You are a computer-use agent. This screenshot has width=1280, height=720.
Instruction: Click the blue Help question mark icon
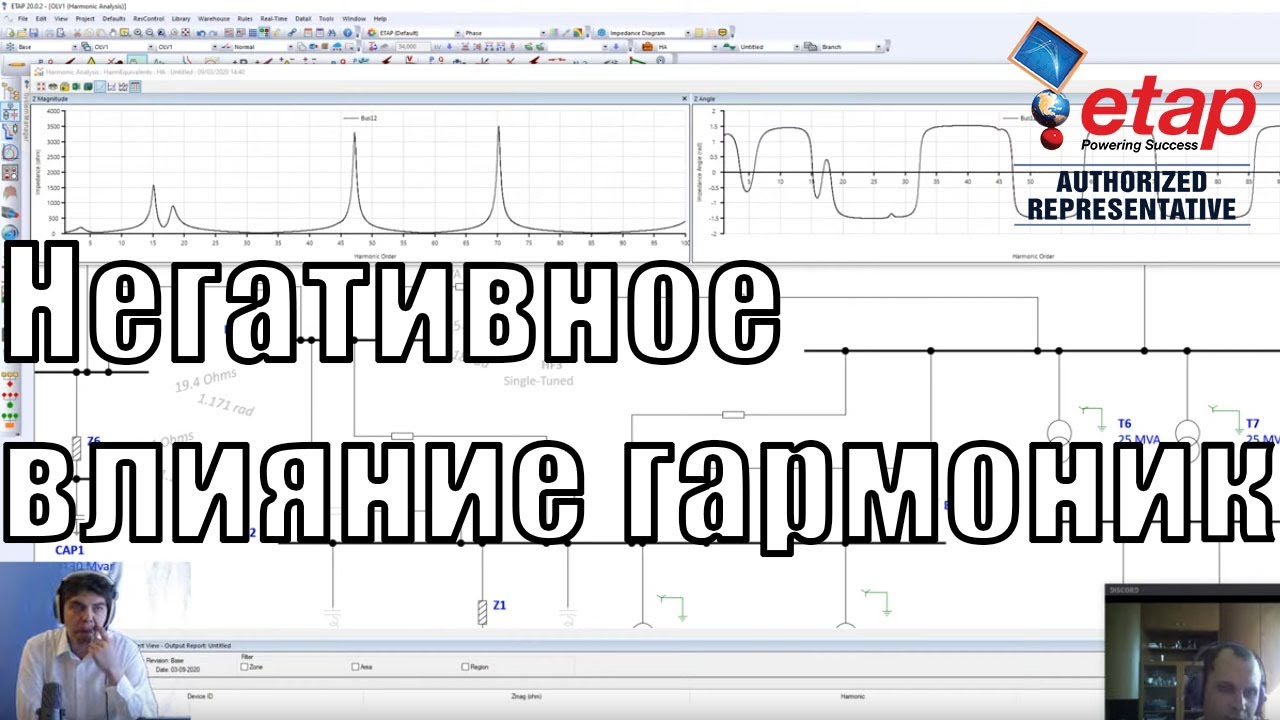click(x=347, y=32)
